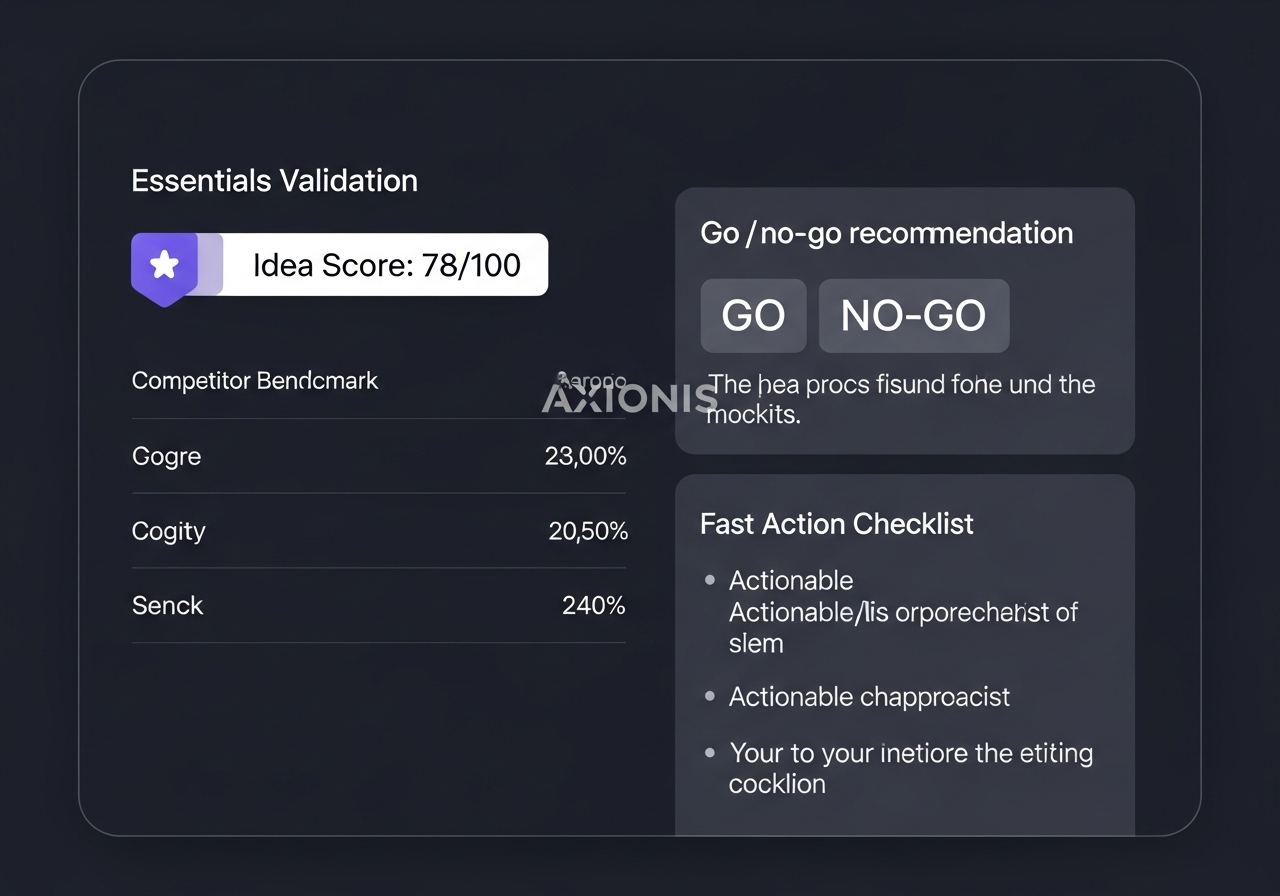Click the bullet point next to Actionable
This screenshot has width=1280, height=896.
[709, 578]
